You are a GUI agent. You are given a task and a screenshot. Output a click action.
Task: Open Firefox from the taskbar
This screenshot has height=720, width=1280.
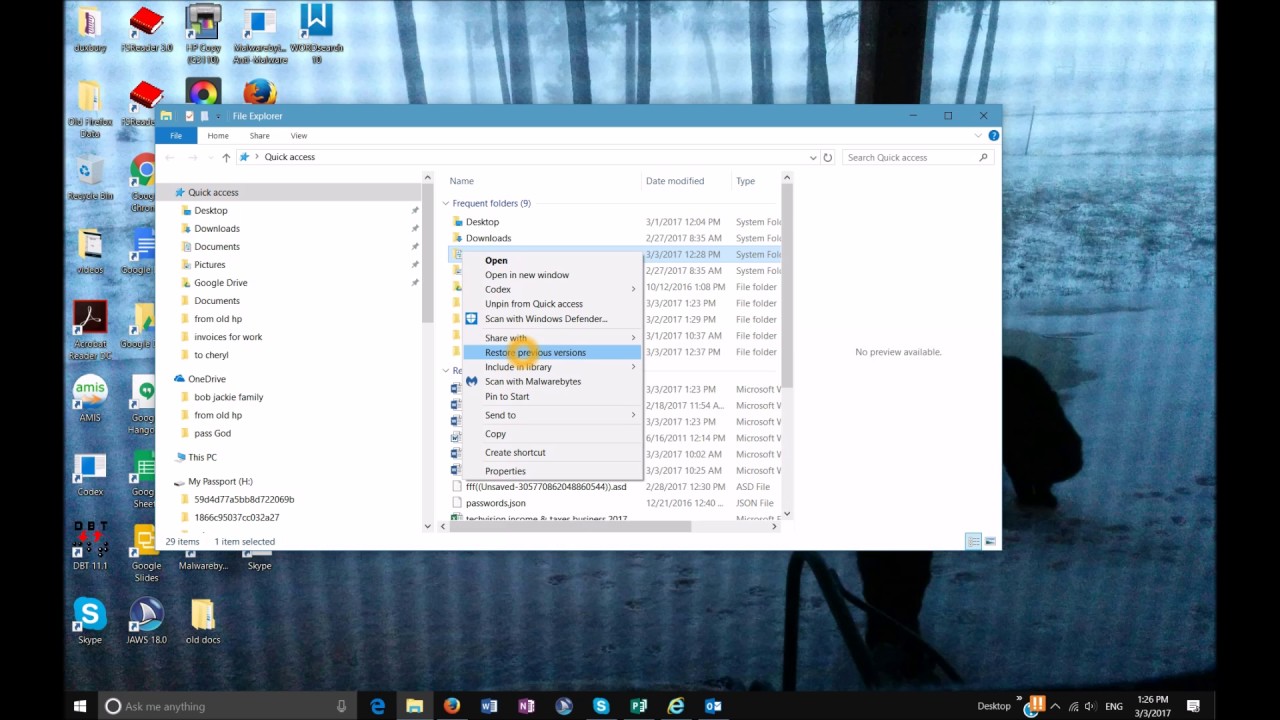(x=452, y=706)
